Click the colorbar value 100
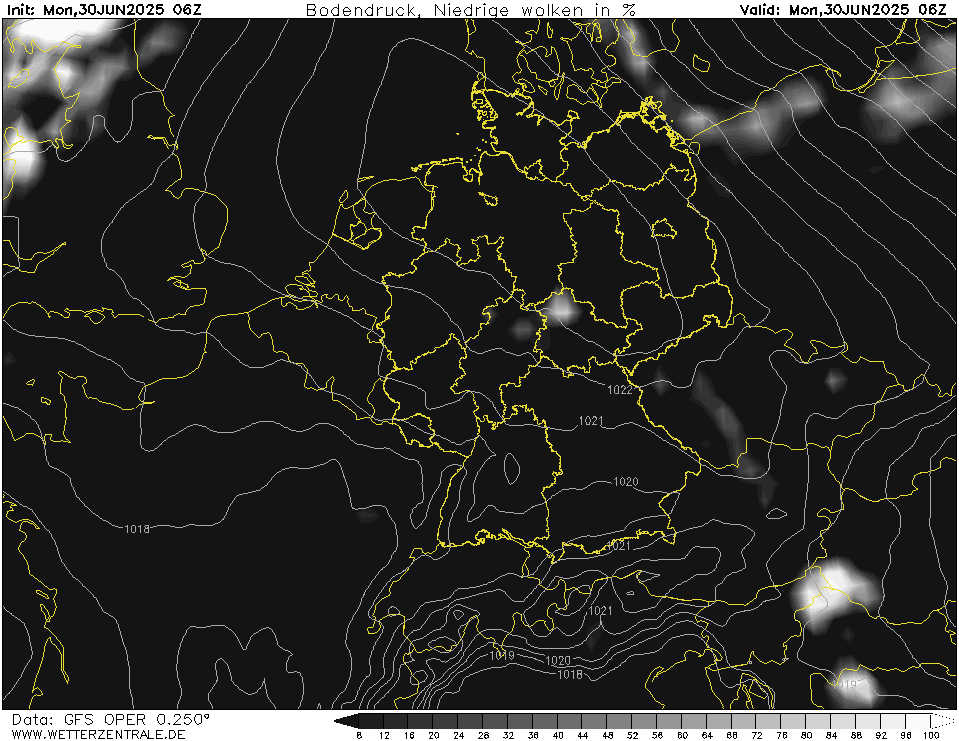The image size is (959, 741). (931, 735)
